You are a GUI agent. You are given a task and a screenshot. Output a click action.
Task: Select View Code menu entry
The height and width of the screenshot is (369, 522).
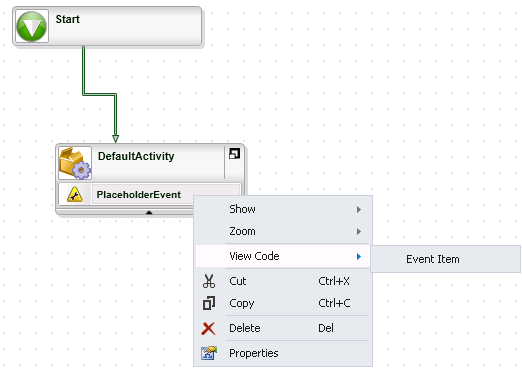click(x=282, y=256)
